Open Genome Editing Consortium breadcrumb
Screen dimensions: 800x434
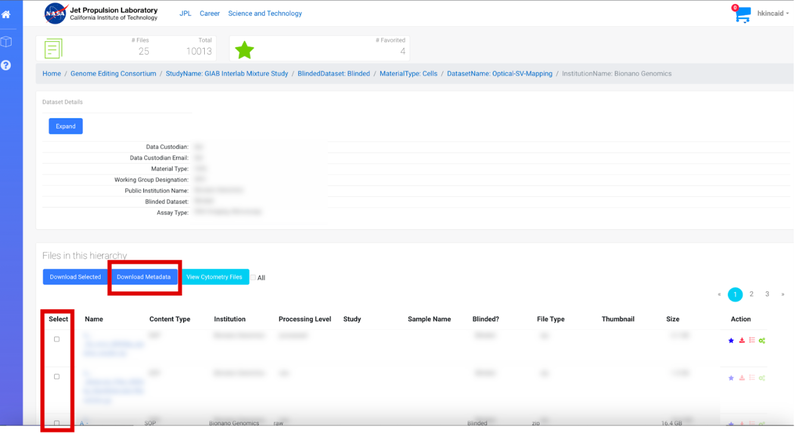(113, 73)
